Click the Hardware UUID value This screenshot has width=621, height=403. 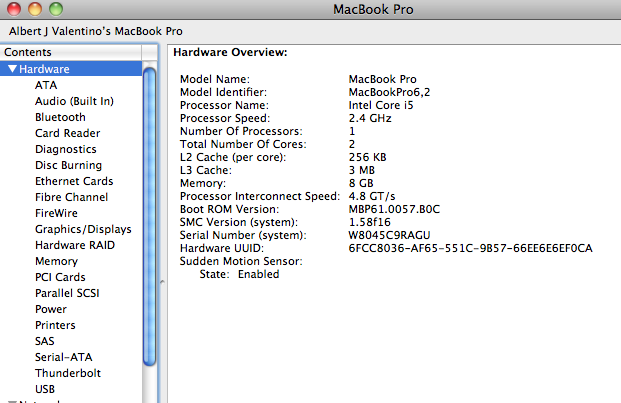click(471, 248)
